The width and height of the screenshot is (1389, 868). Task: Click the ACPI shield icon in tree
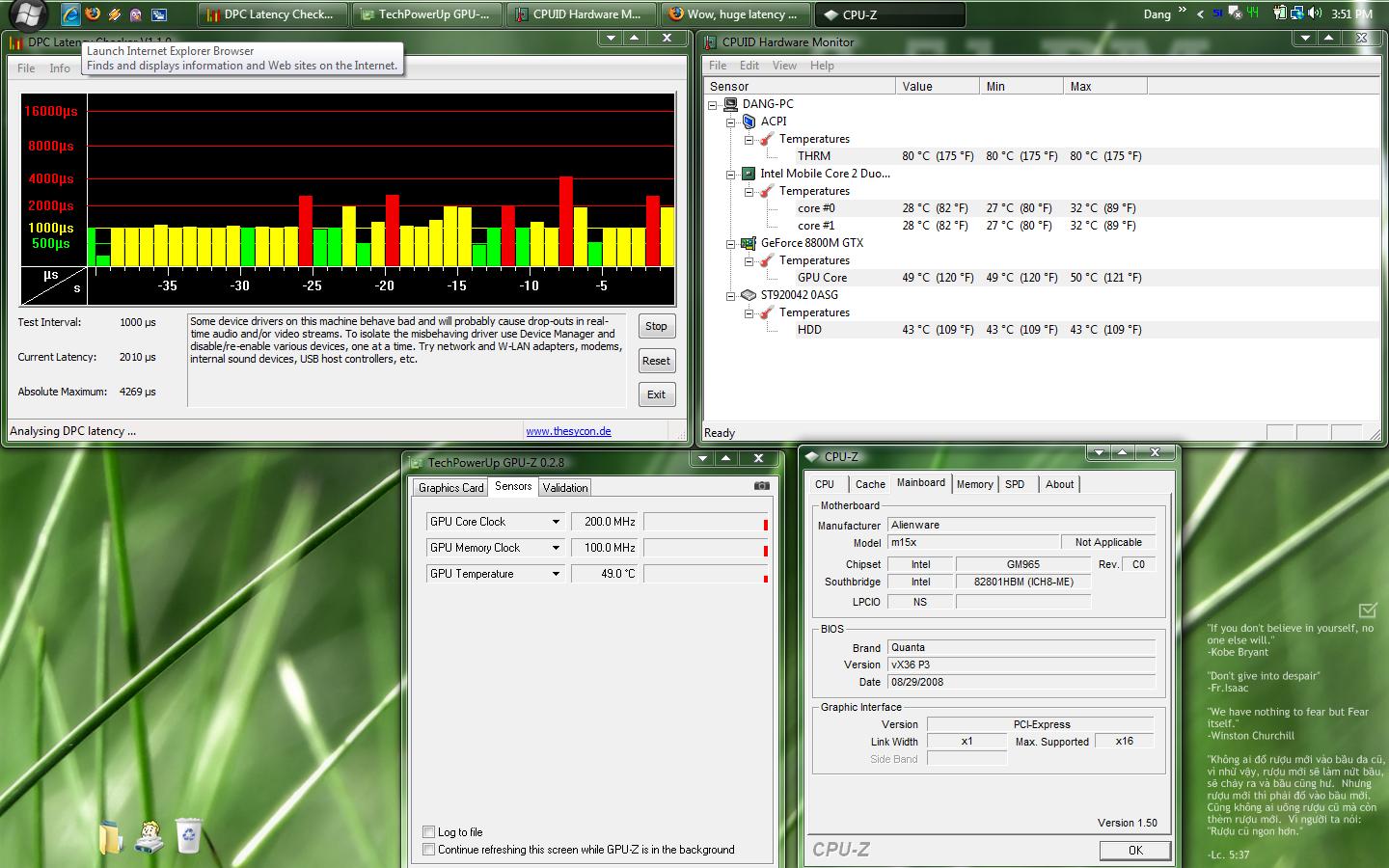click(x=748, y=122)
